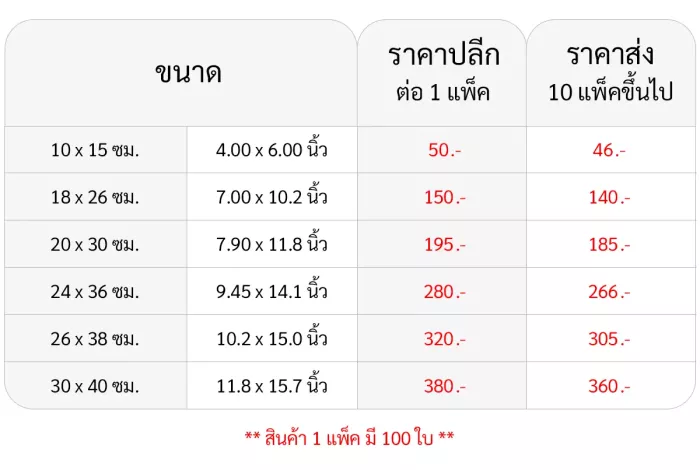Screen dimensions: 700x470
Task: Select retail price 150.-
Action: tap(445, 197)
